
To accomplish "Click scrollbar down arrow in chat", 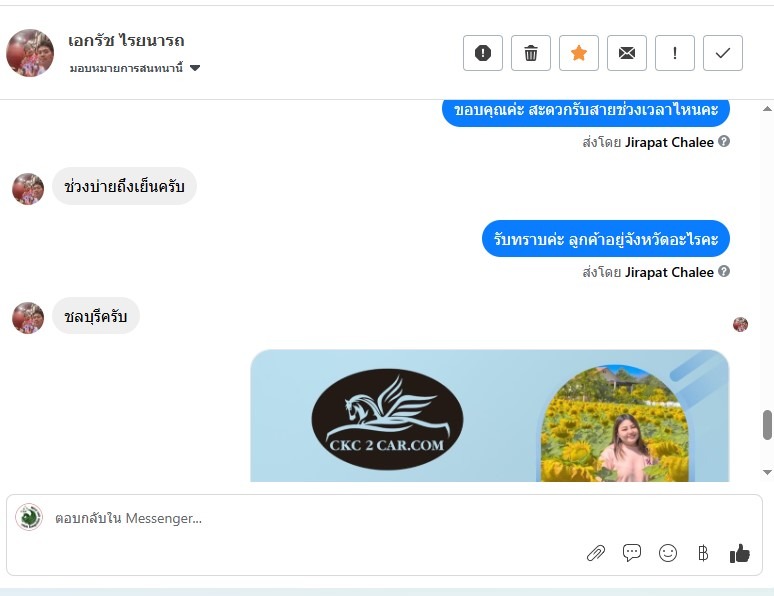I will coord(767,473).
